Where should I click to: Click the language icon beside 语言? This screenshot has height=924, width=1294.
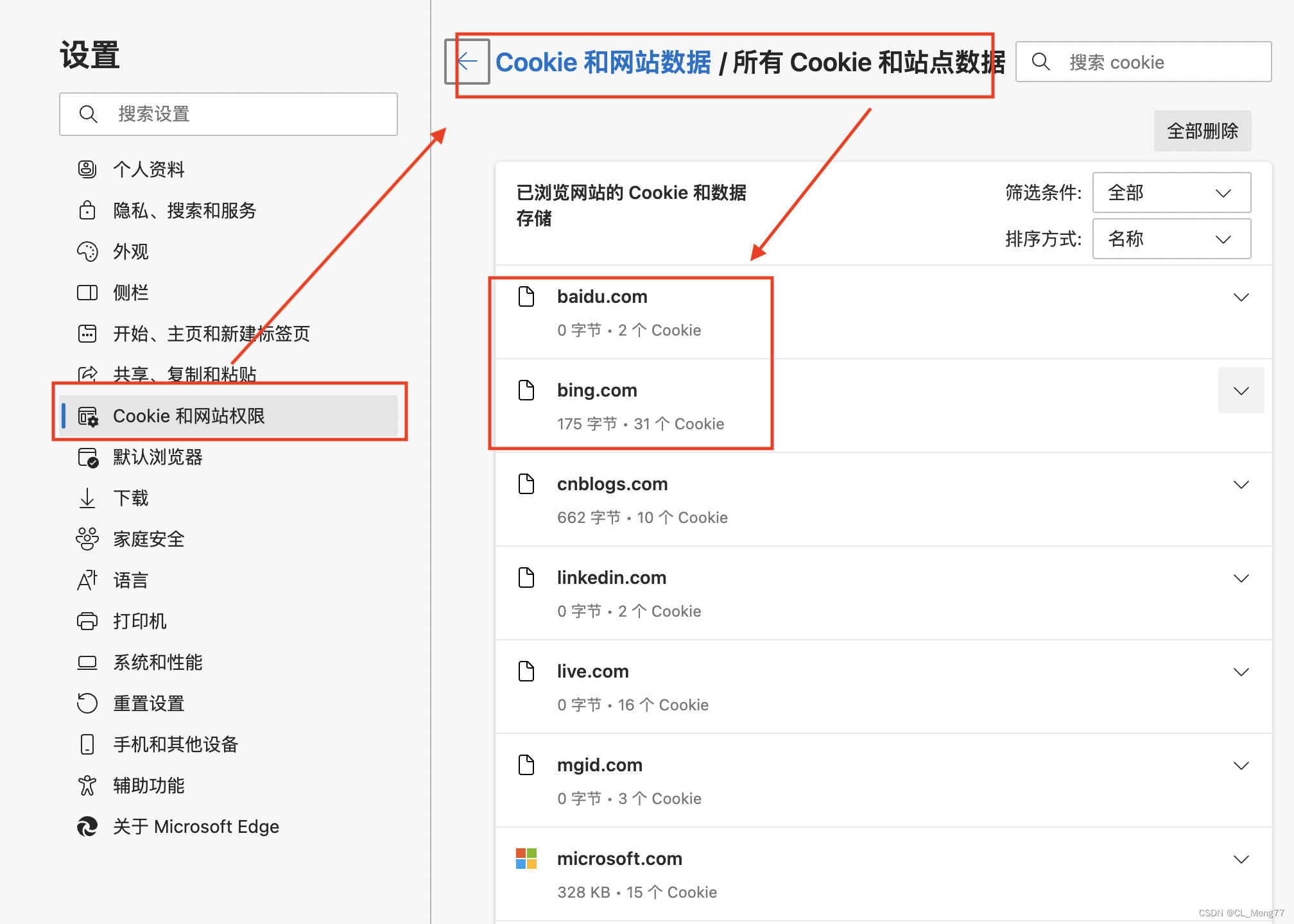click(87, 580)
